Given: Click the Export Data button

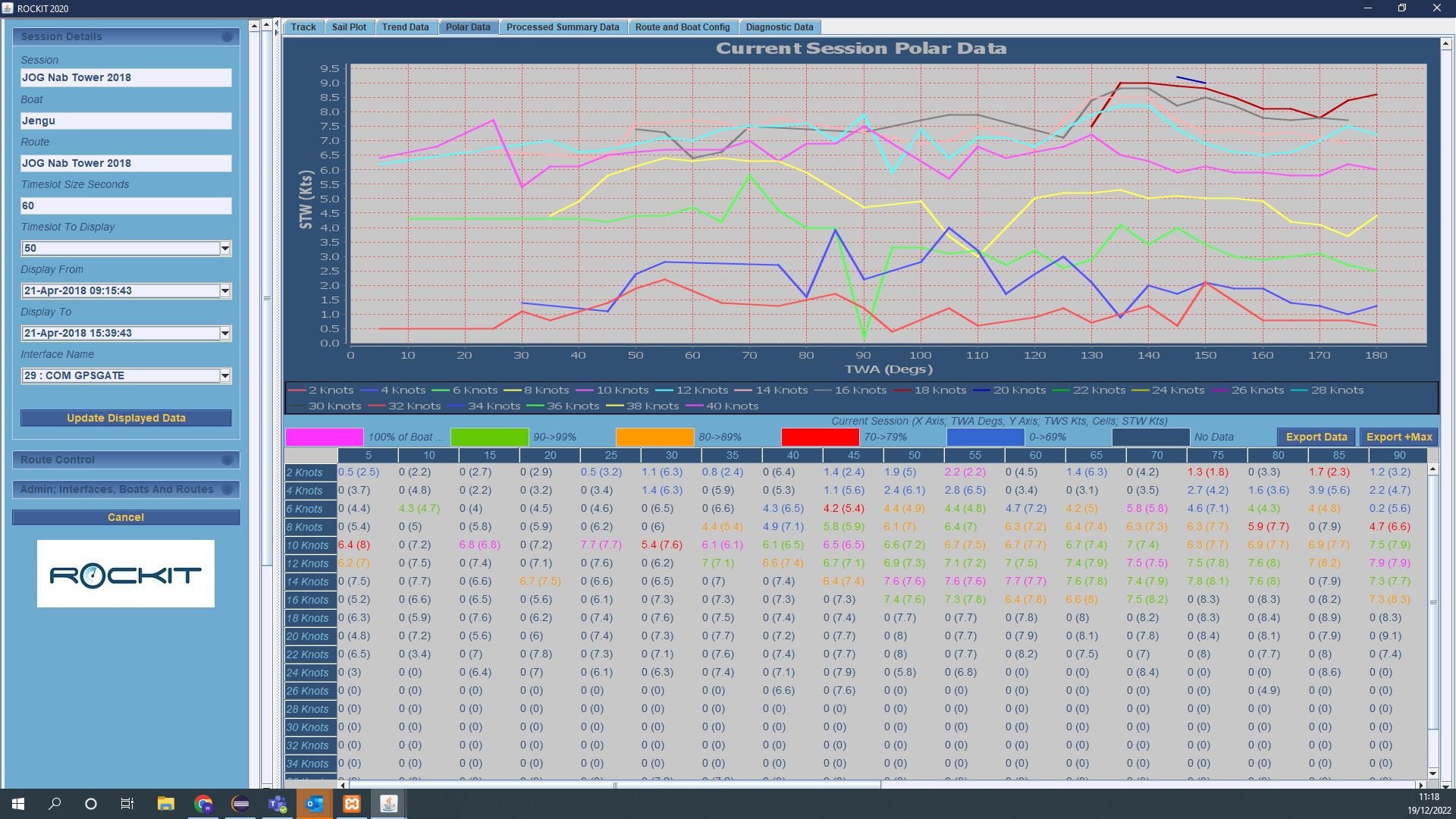Looking at the screenshot, I should click(1316, 437).
